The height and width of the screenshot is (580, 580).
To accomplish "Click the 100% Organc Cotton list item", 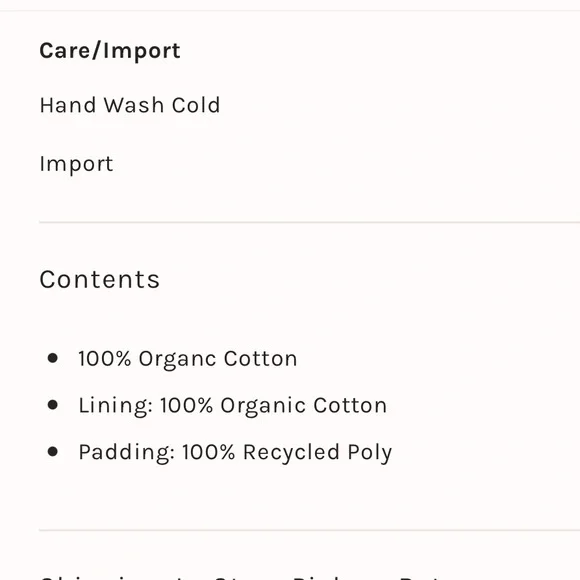I will tap(188, 359).
